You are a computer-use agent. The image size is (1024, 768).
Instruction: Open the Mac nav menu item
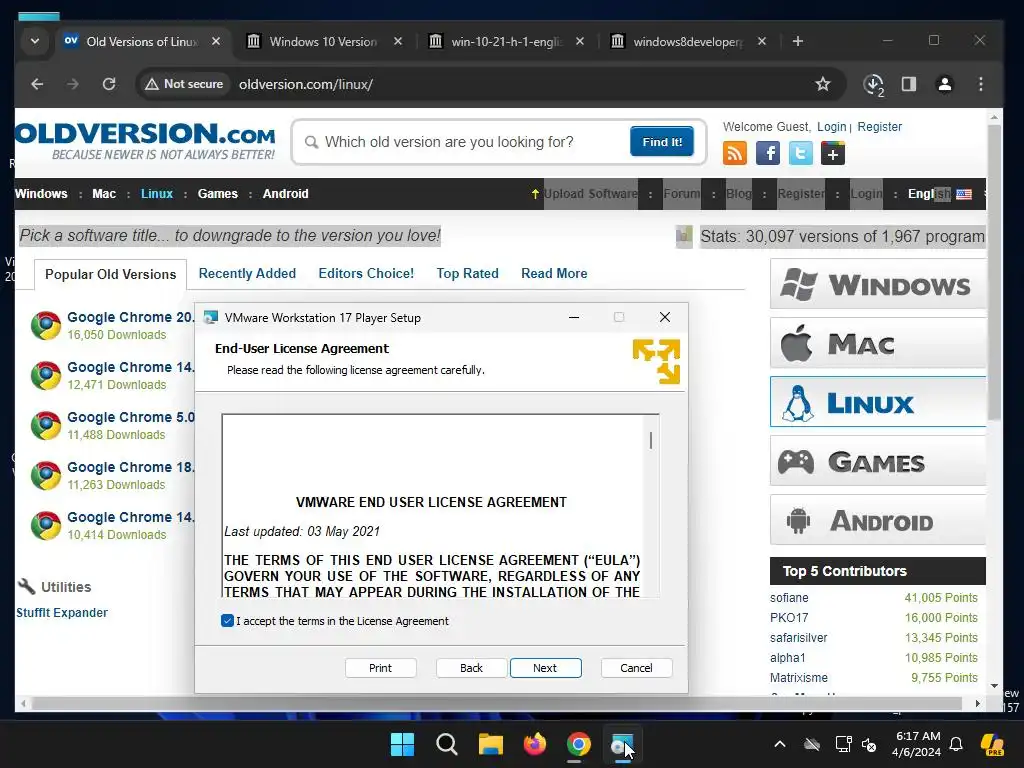pos(104,194)
